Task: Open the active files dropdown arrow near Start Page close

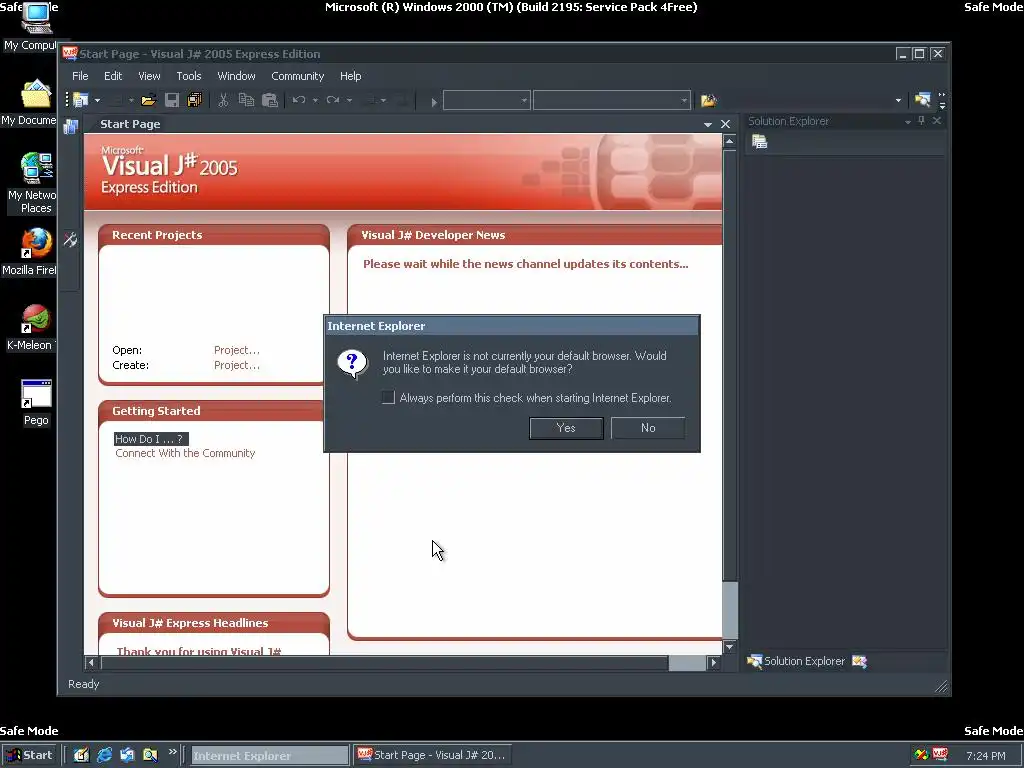Action: tap(708, 124)
